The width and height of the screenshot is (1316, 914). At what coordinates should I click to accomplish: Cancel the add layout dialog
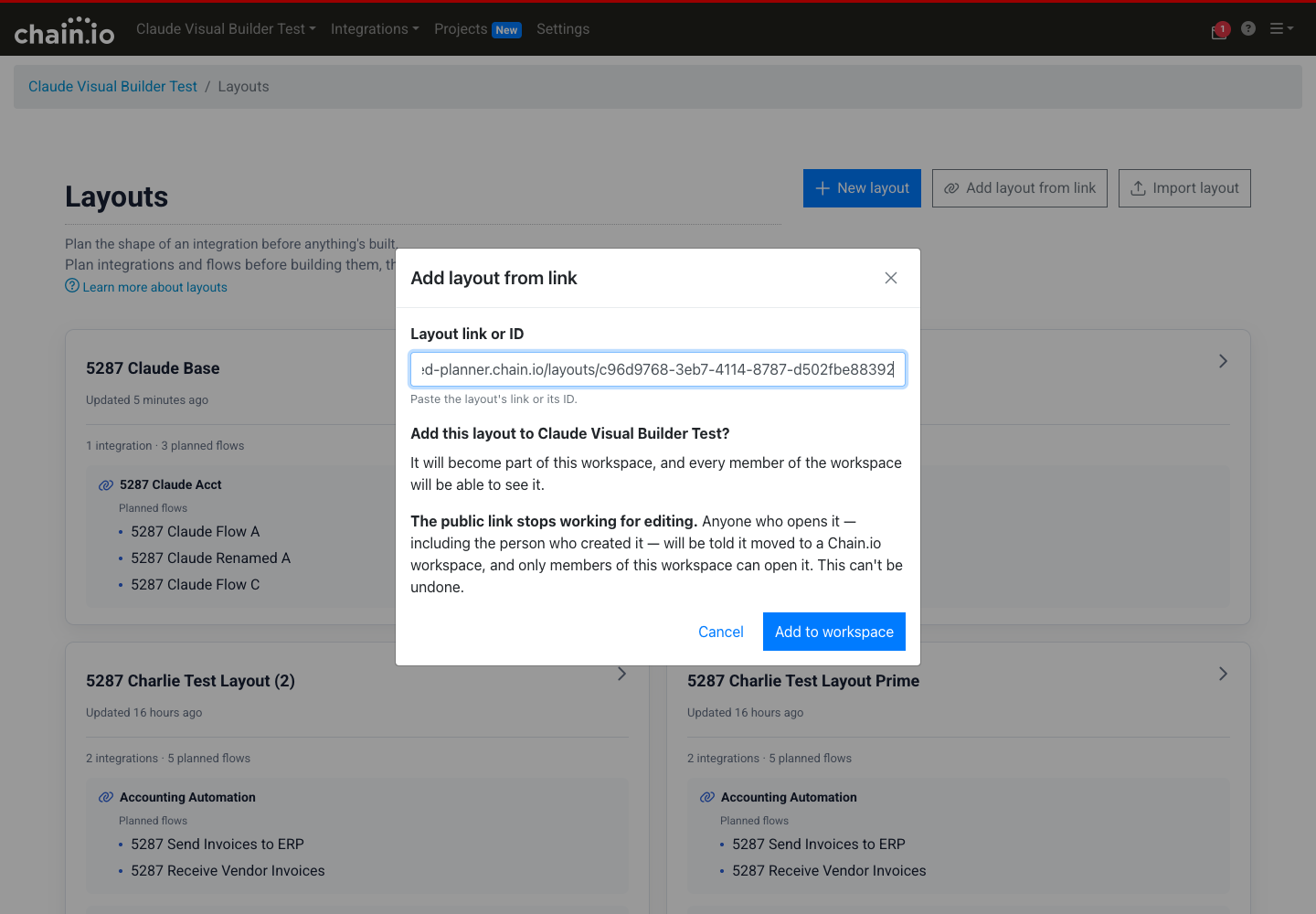click(721, 632)
